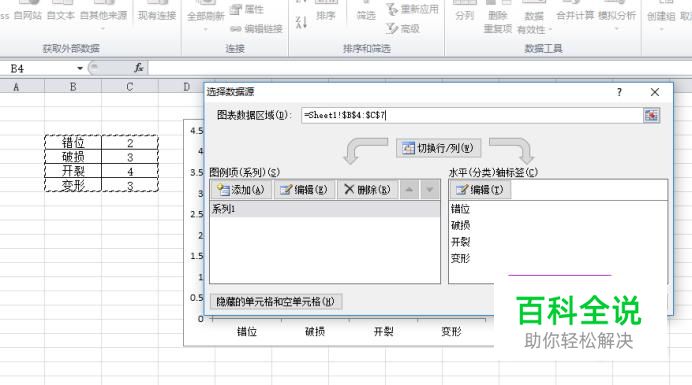
Task: Click cell containing 错位 in worksheet
Action: tap(73, 143)
